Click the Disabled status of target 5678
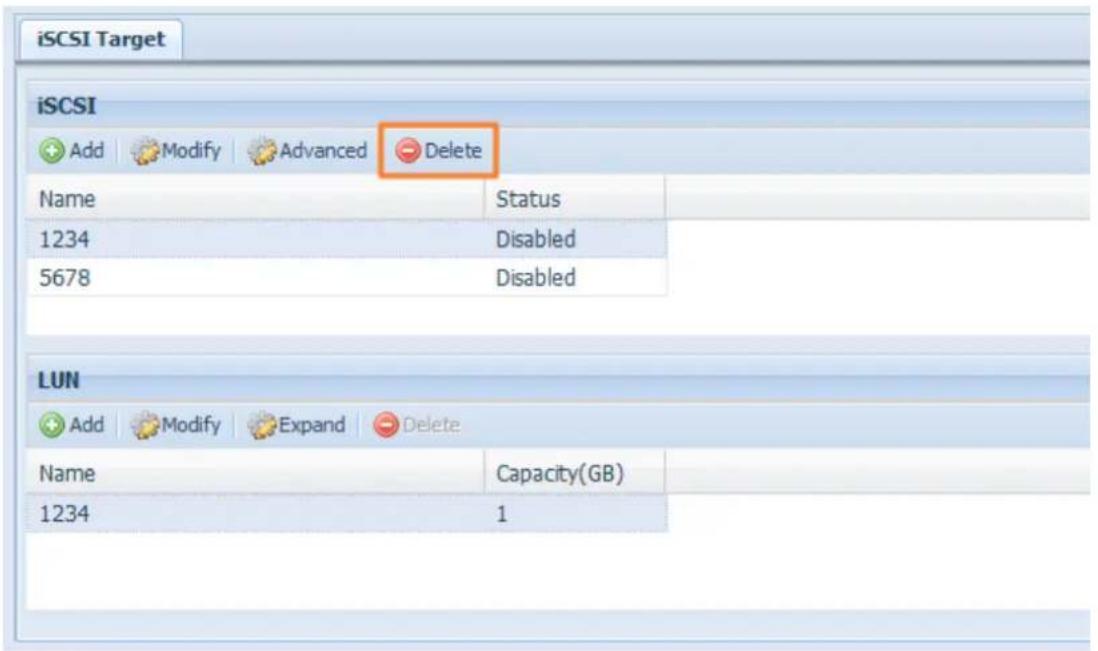This screenshot has width=1098, height=651. pos(536,278)
